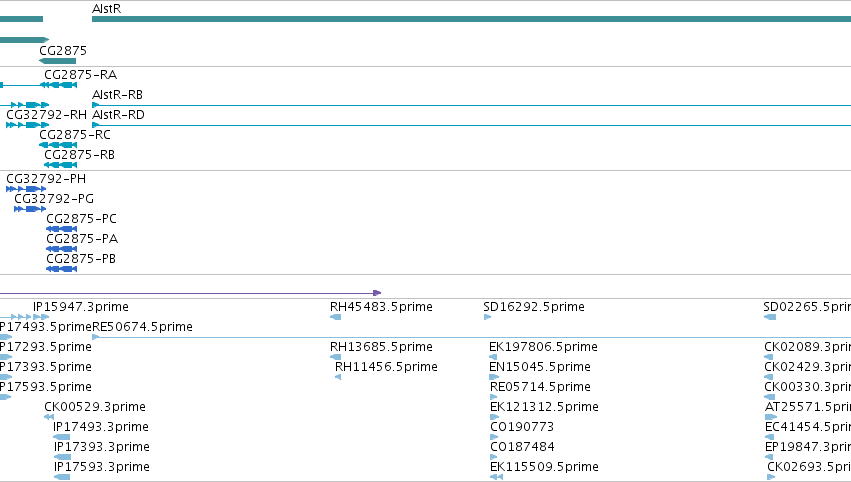Click the AlstR-RD transcript label
Screen dimensions: 851x482
coord(118,115)
